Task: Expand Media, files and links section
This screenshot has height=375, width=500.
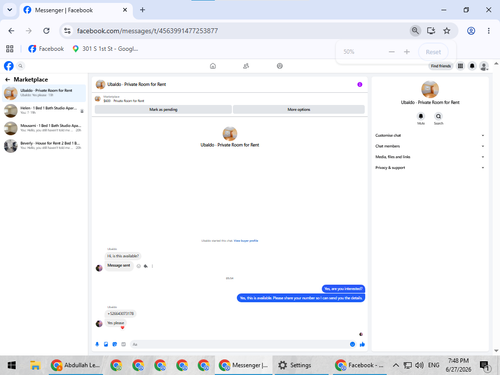Action: tap(429, 157)
